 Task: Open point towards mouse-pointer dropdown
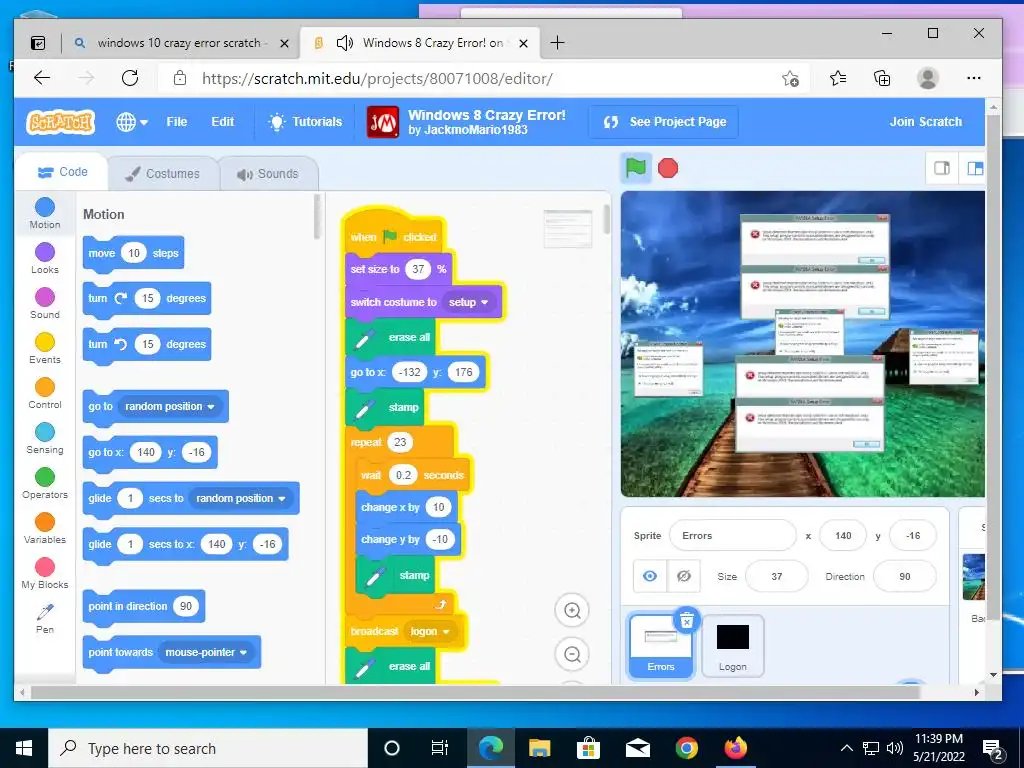(206, 652)
